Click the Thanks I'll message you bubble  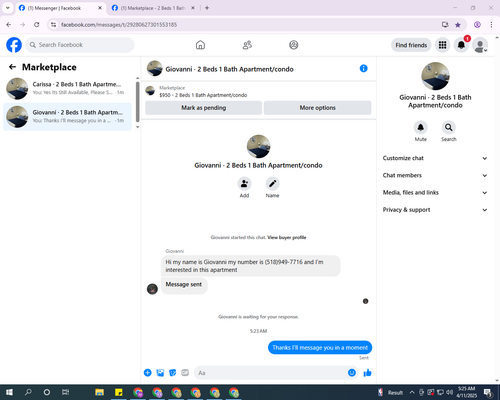click(x=320, y=347)
